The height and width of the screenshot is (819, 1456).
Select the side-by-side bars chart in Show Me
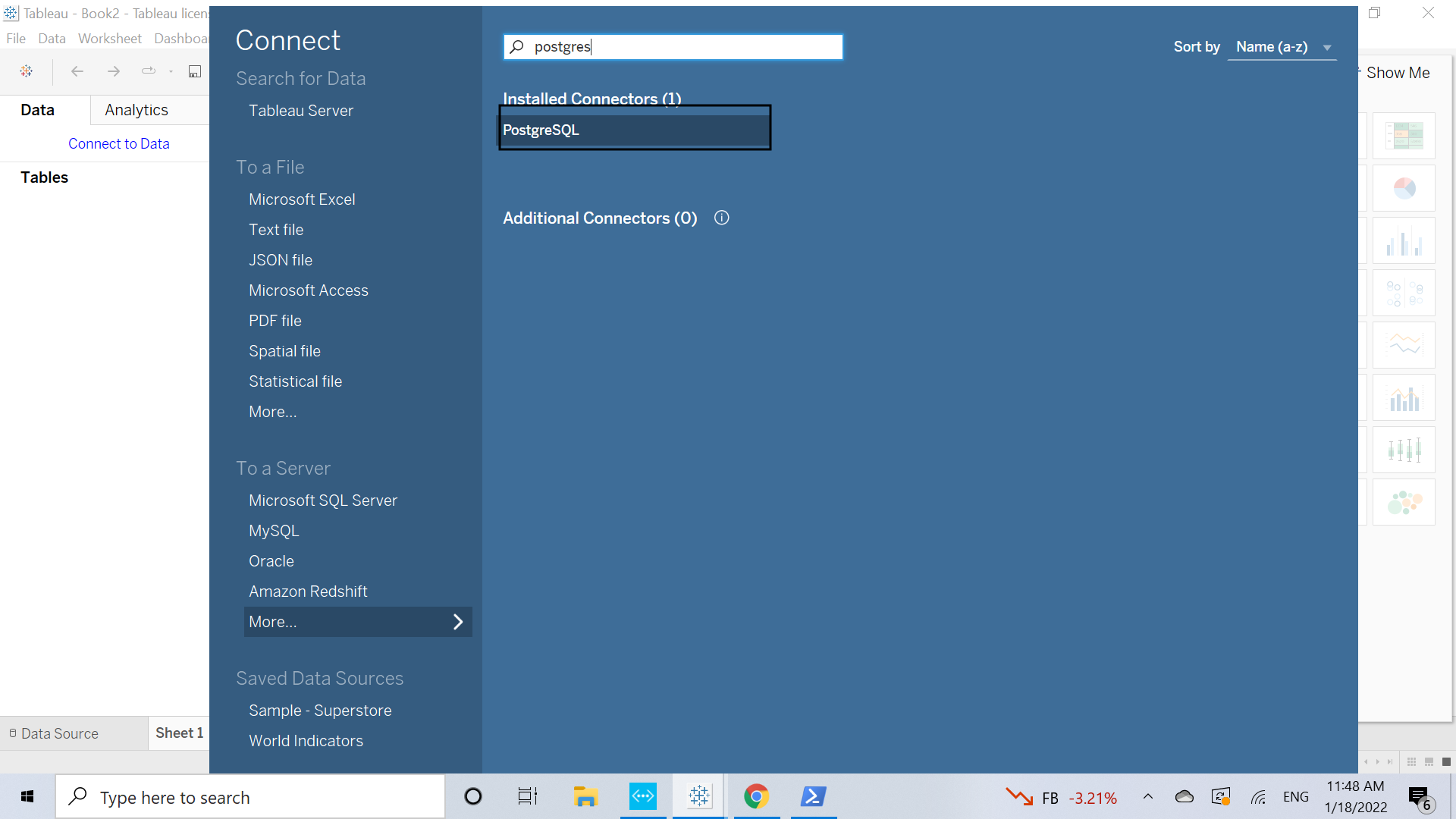pyautogui.click(x=1404, y=240)
